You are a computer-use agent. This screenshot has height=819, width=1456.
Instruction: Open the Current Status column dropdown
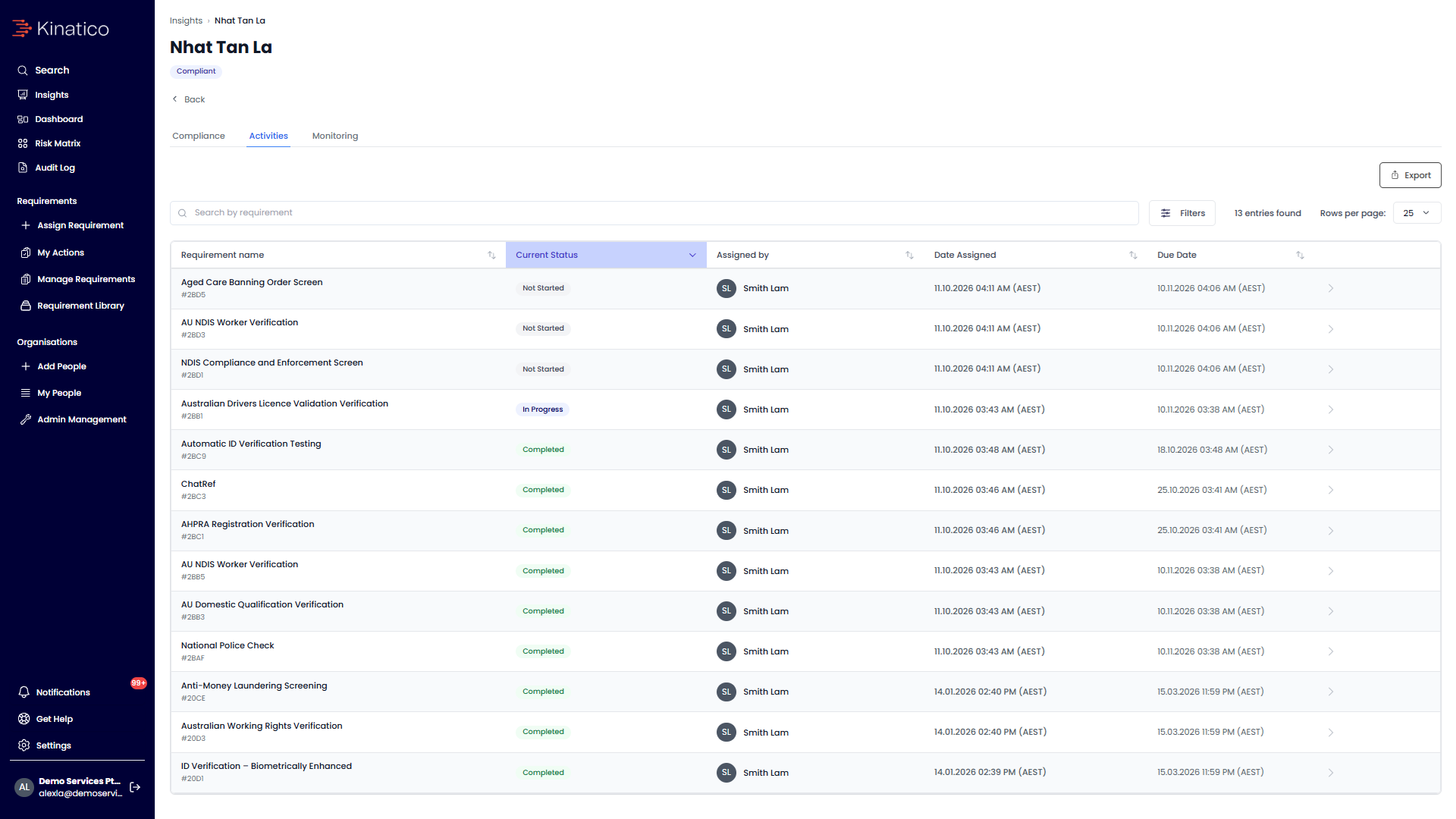pos(692,255)
